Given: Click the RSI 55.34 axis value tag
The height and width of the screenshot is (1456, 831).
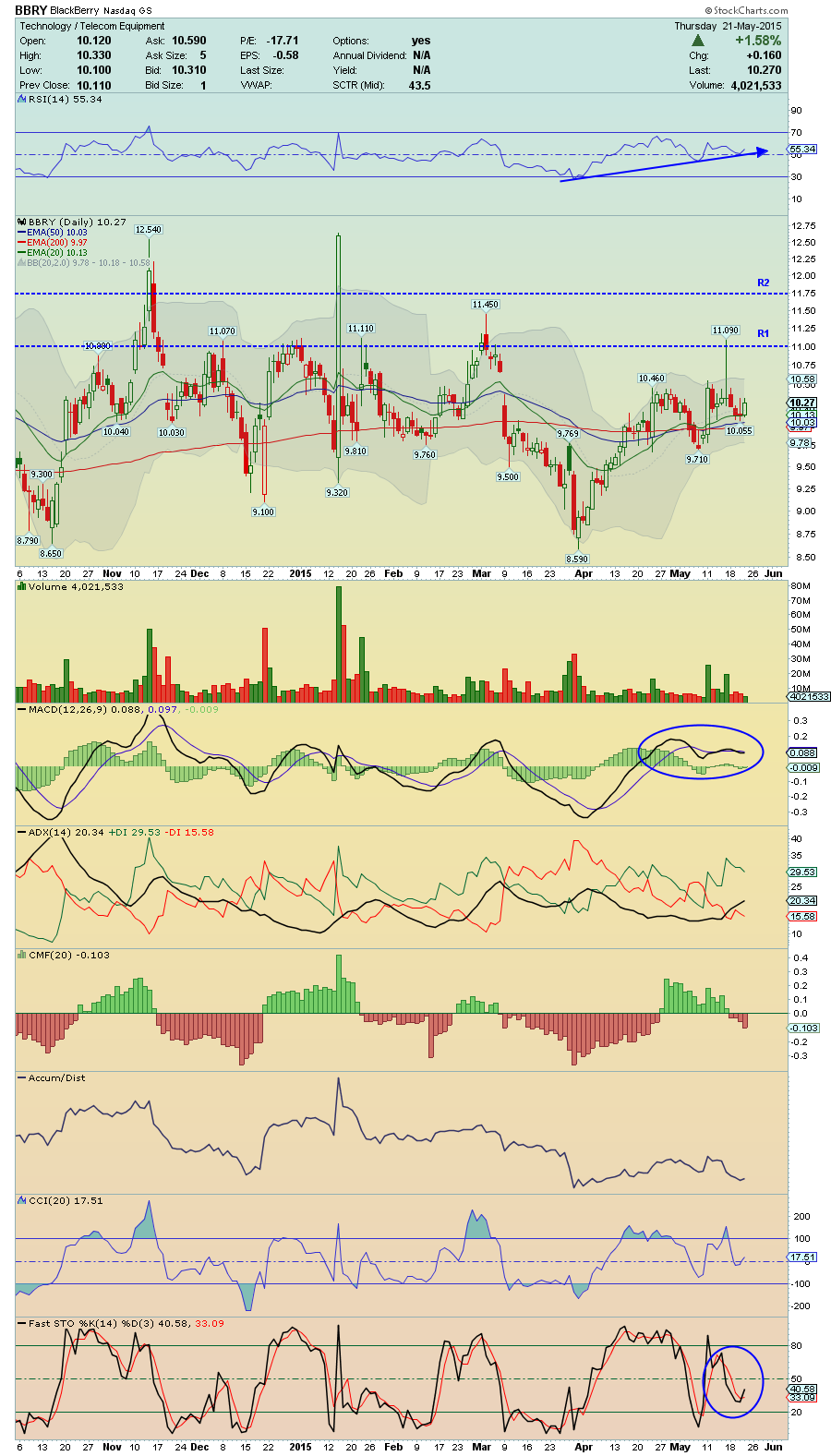Looking at the screenshot, I should [802, 149].
